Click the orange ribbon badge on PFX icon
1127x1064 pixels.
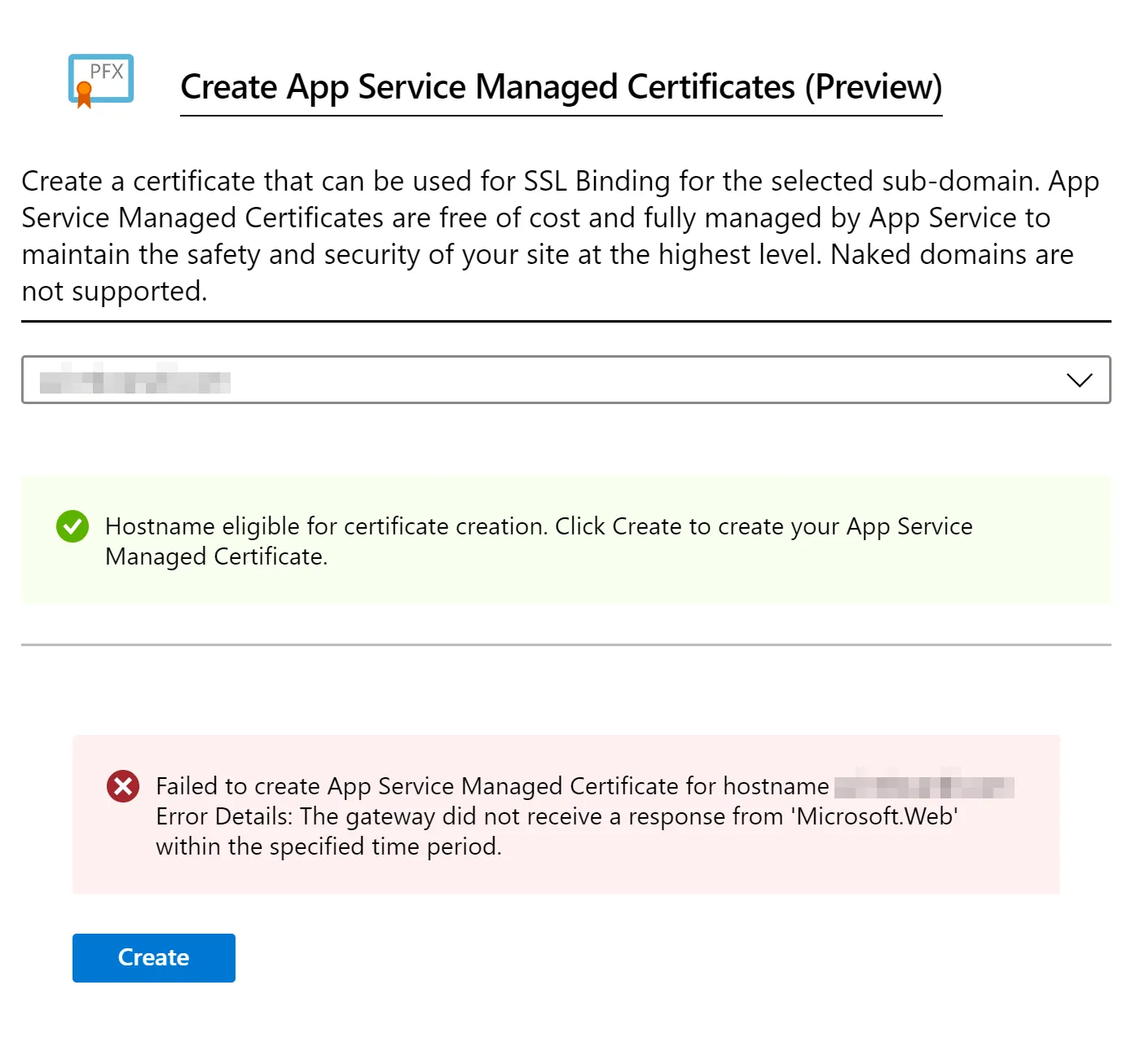click(83, 94)
